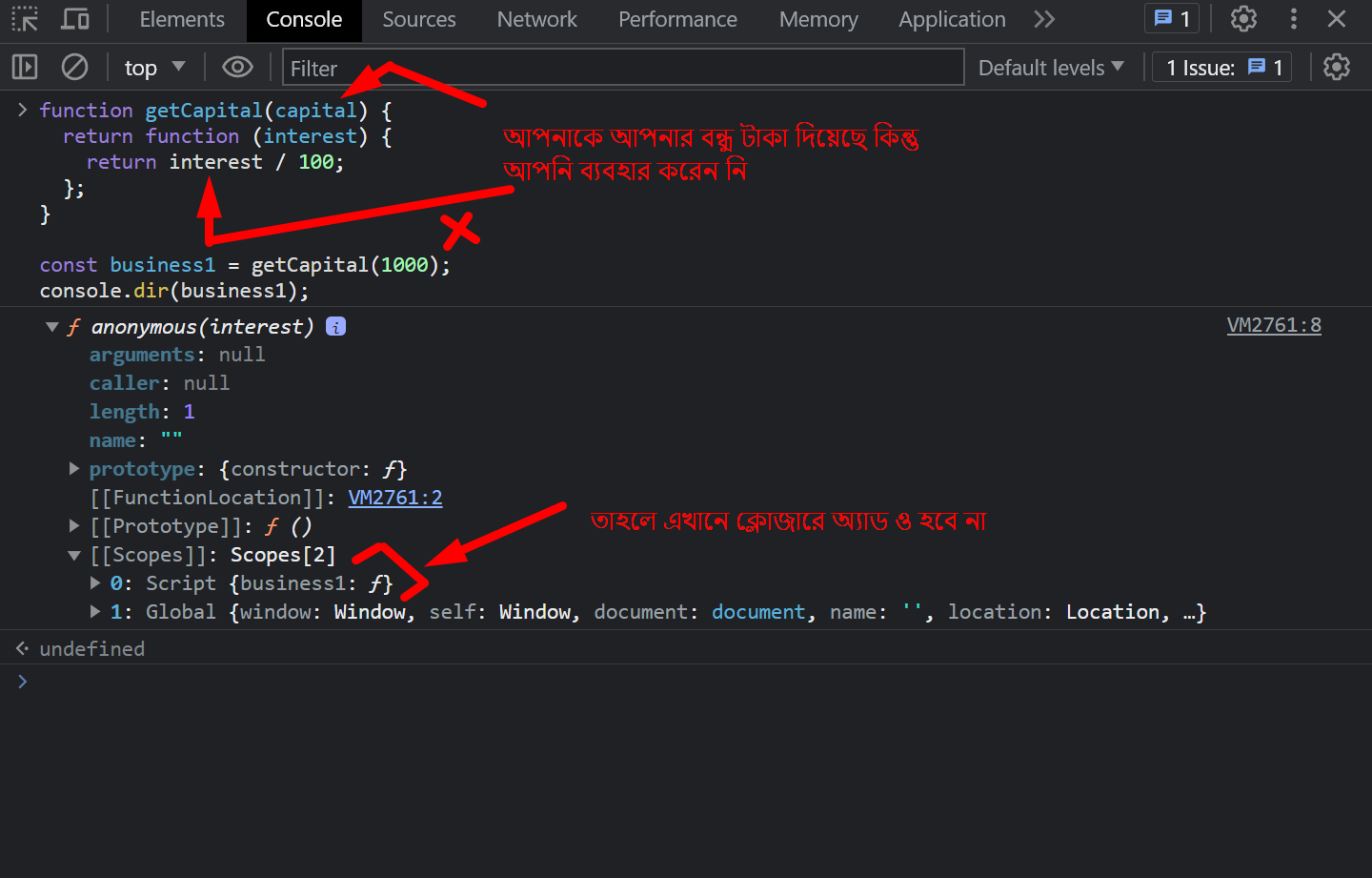Click the info icon beside anonymous(interest)
1372x878 pixels.
[335, 326]
